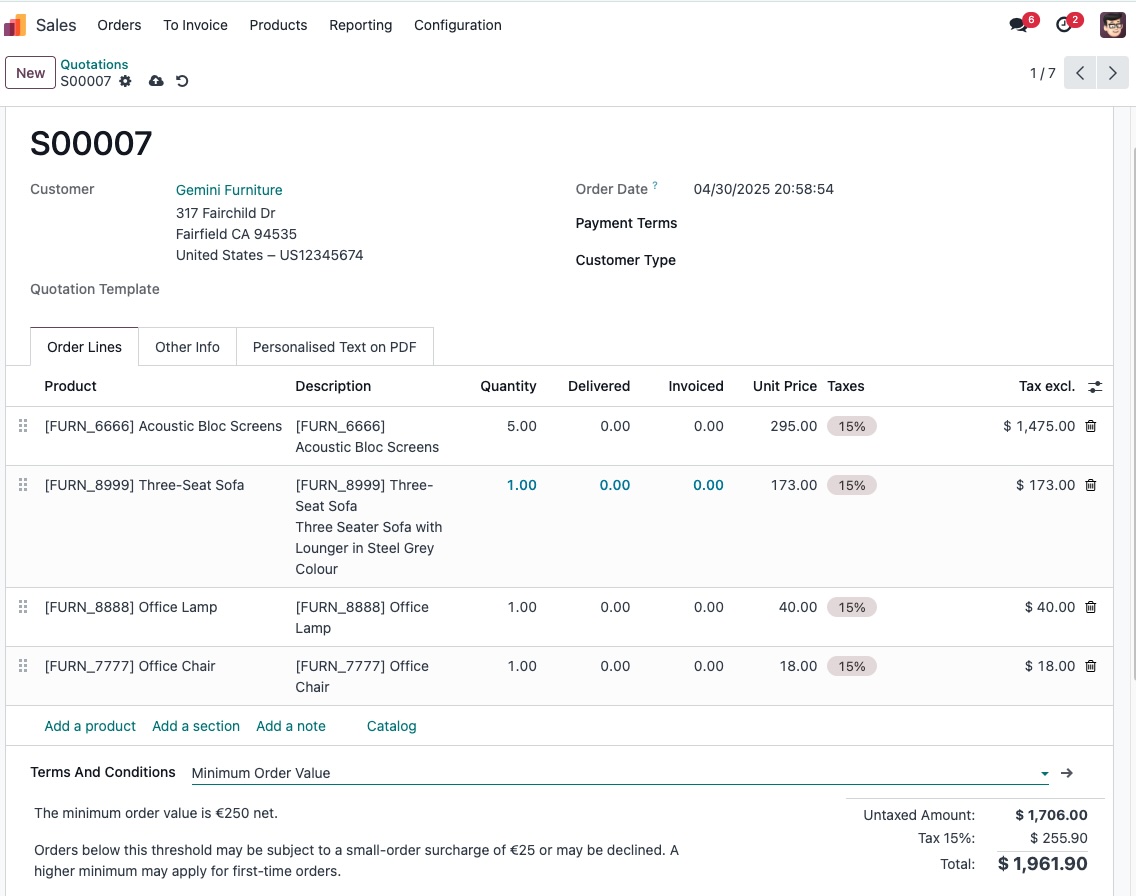
Task: Open the messages chat icon
Action: click(1019, 25)
